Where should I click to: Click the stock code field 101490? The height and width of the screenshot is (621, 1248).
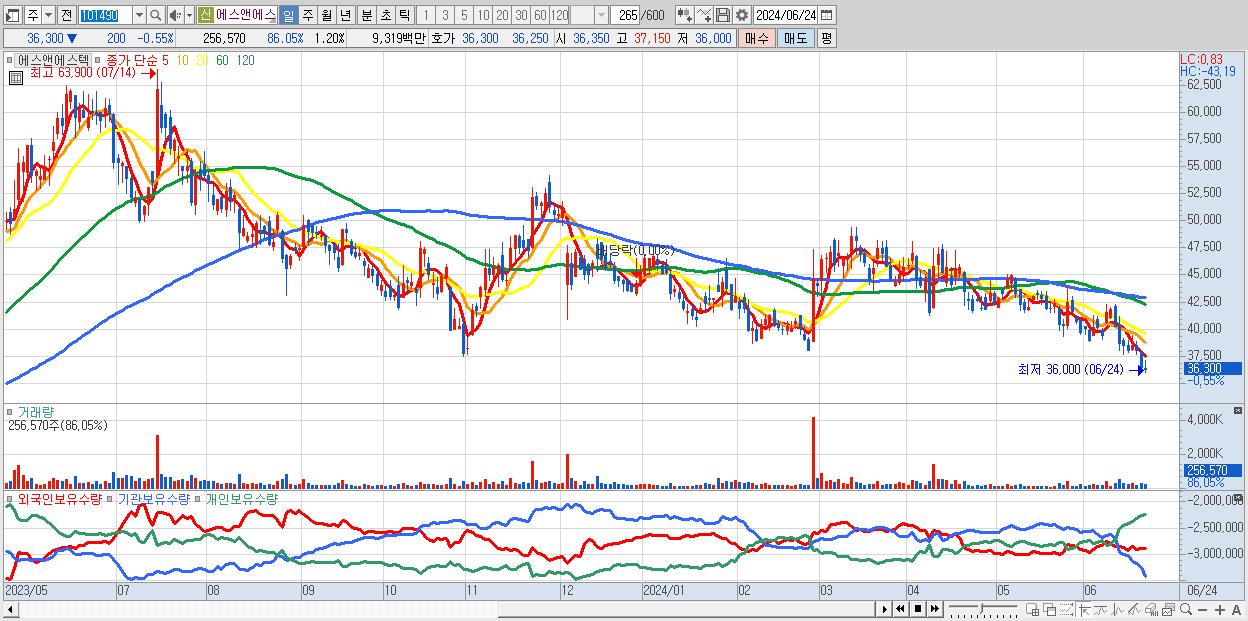(105, 16)
